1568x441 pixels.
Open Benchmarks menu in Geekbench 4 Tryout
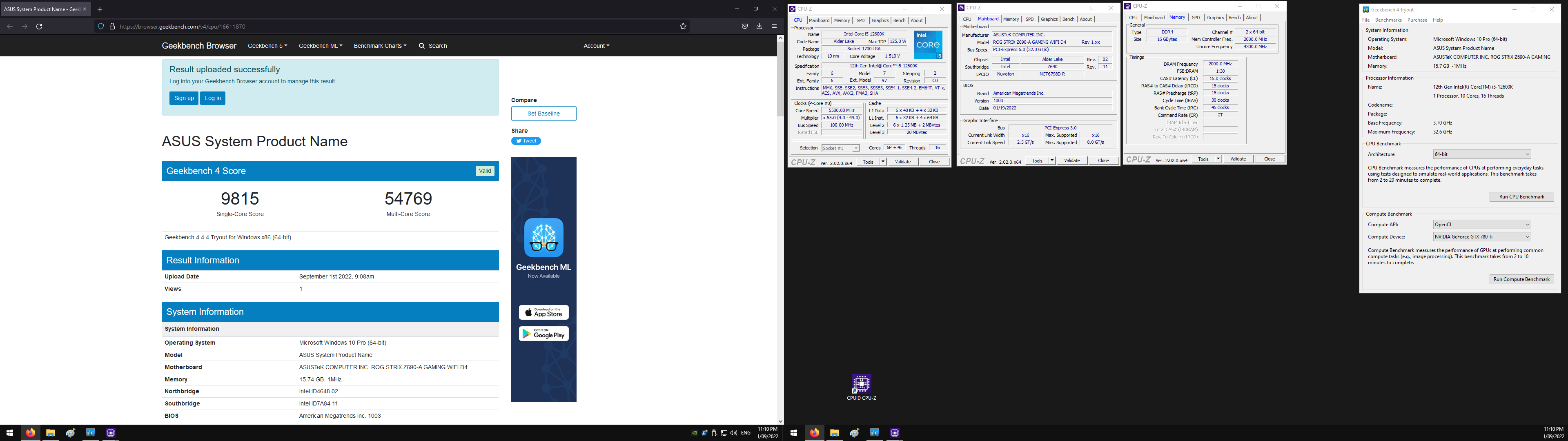point(1388,20)
